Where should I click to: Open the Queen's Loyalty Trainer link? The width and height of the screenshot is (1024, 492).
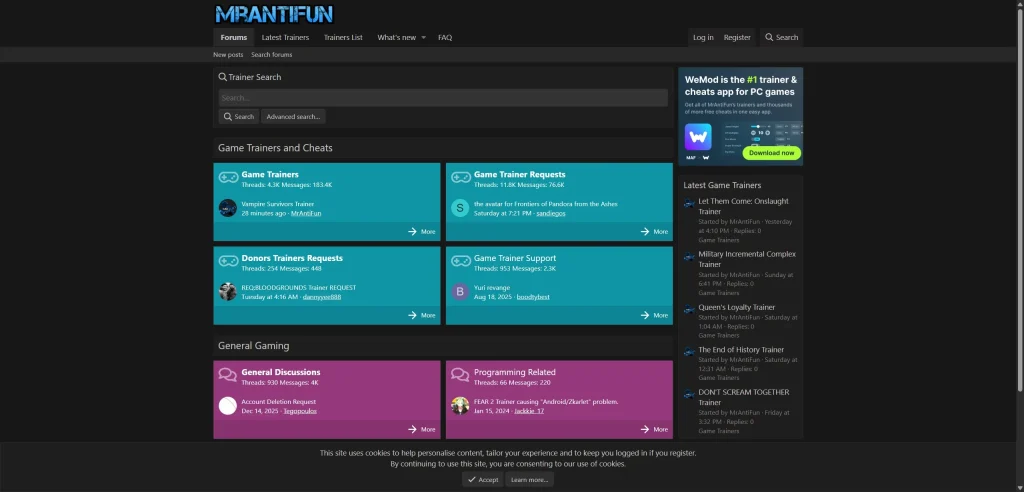click(736, 307)
